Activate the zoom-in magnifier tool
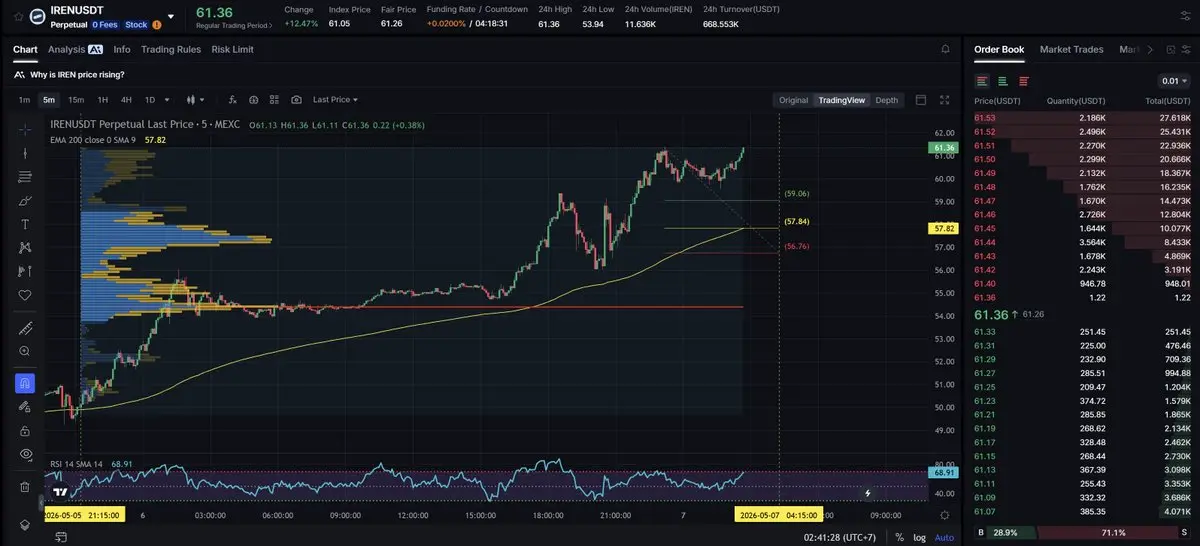Image resolution: width=1200 pixels, height=546 pixels. pos(25,351)
